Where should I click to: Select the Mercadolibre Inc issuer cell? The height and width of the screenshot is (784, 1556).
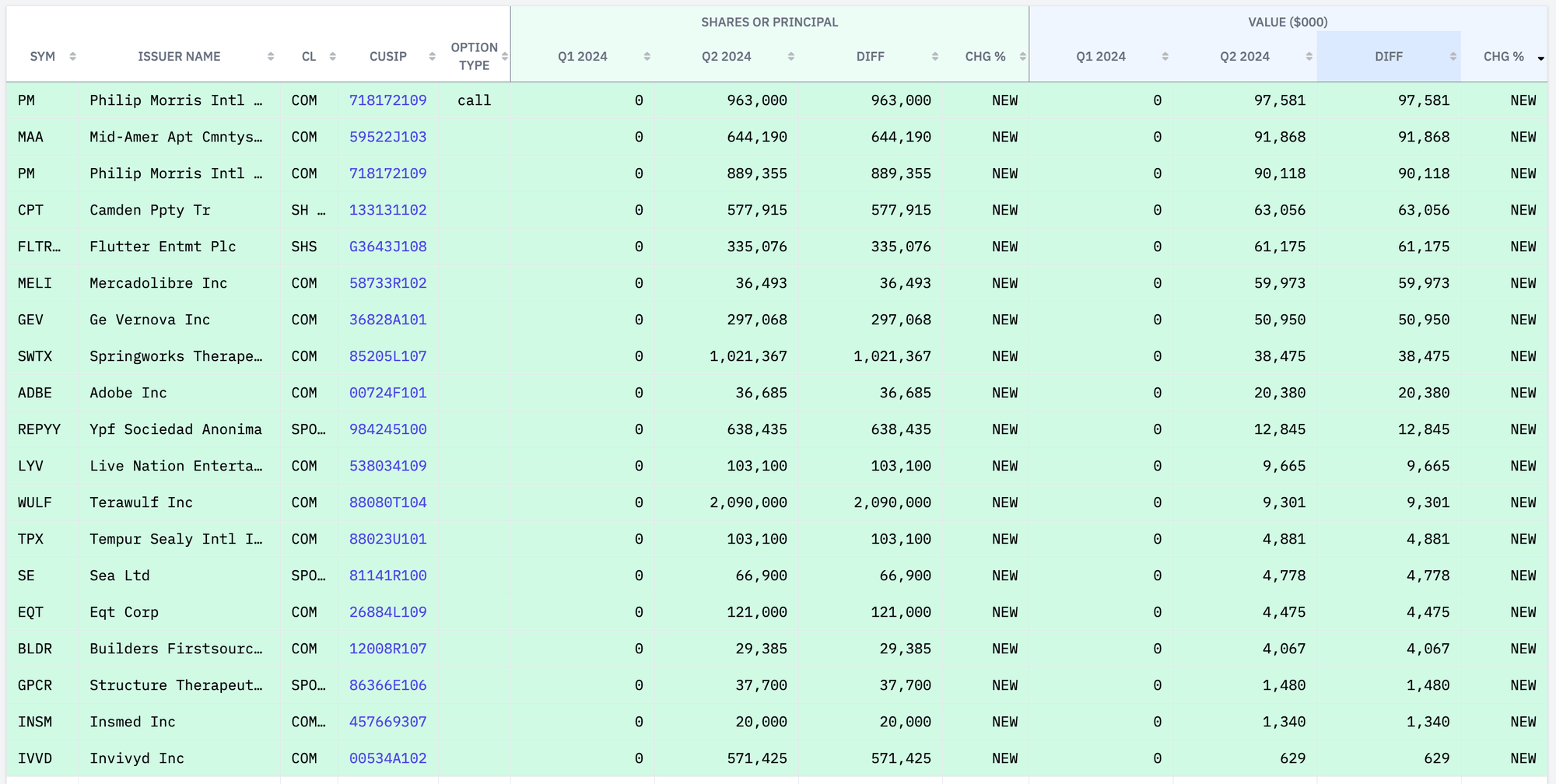[x=179, y=283]
